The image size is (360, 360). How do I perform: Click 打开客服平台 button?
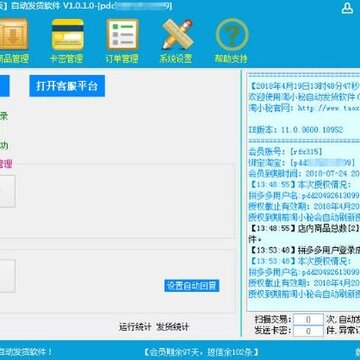coord(67,86)
